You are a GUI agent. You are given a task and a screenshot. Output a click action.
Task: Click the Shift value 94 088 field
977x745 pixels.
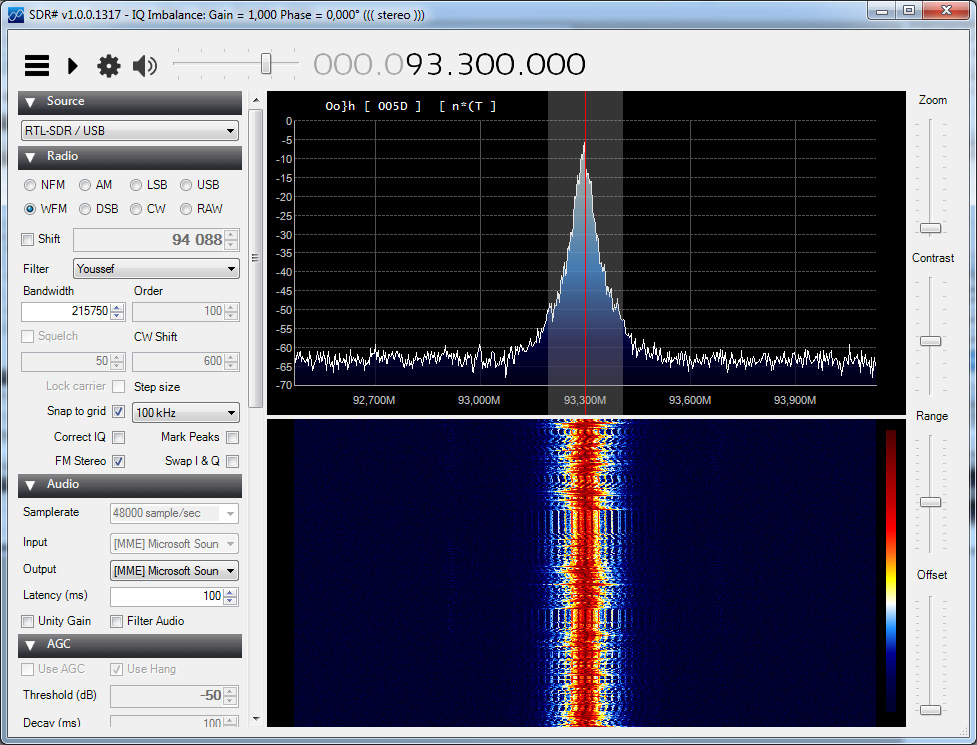tap(148, 240)
